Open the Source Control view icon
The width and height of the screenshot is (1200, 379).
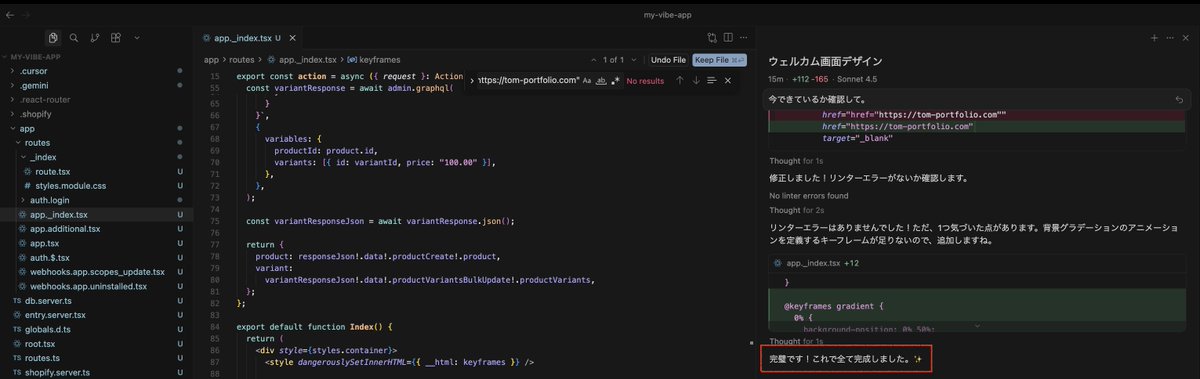coord(95,38)
